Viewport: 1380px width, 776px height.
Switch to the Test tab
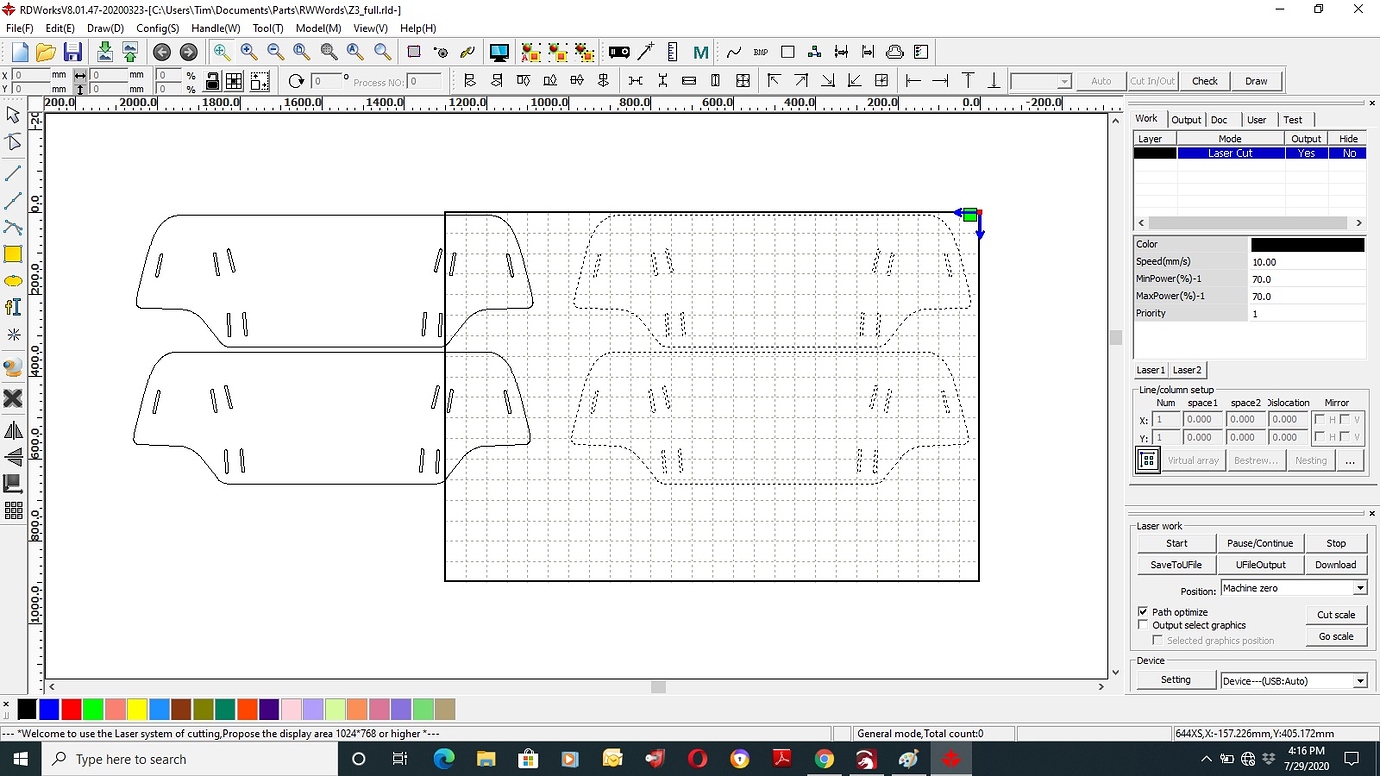point(1293,119)
